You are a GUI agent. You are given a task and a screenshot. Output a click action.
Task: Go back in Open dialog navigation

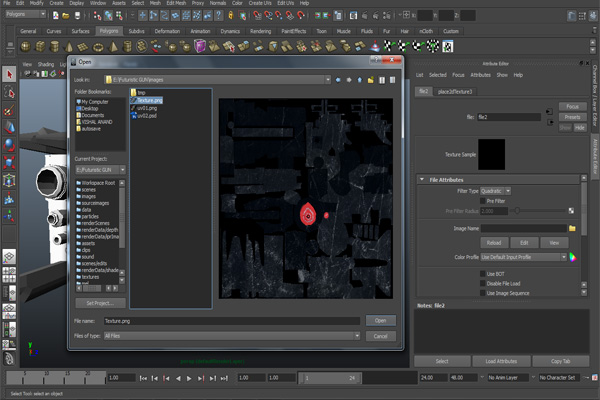pos(338,80)
